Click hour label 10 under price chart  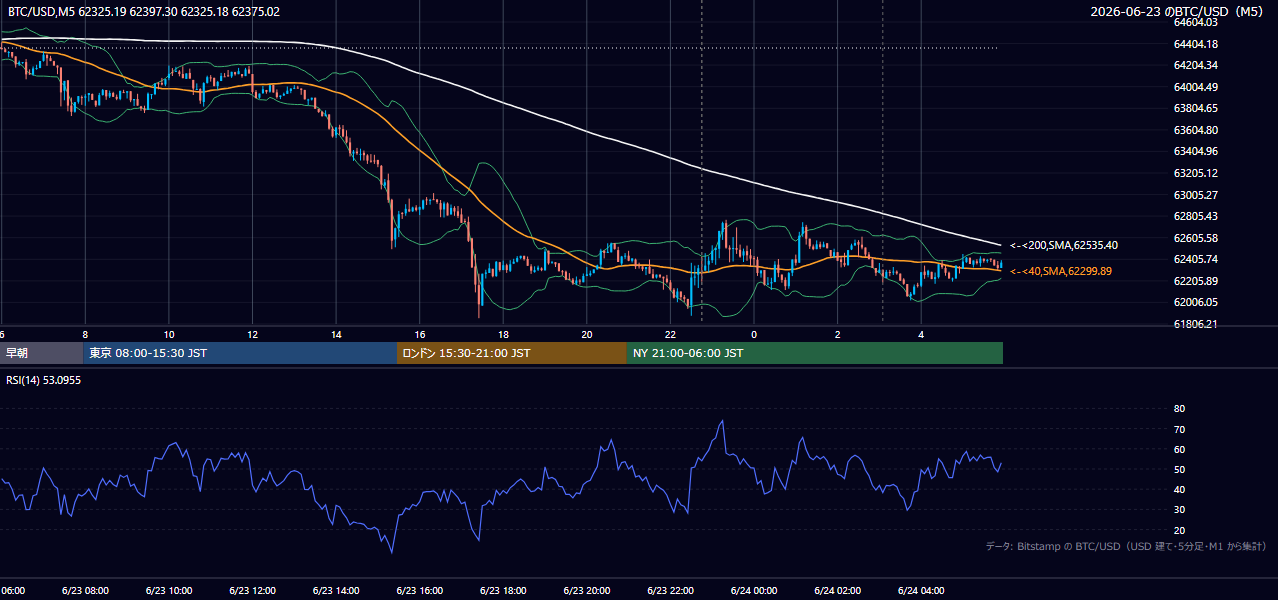pyautogui.click(x=169, y=334)
